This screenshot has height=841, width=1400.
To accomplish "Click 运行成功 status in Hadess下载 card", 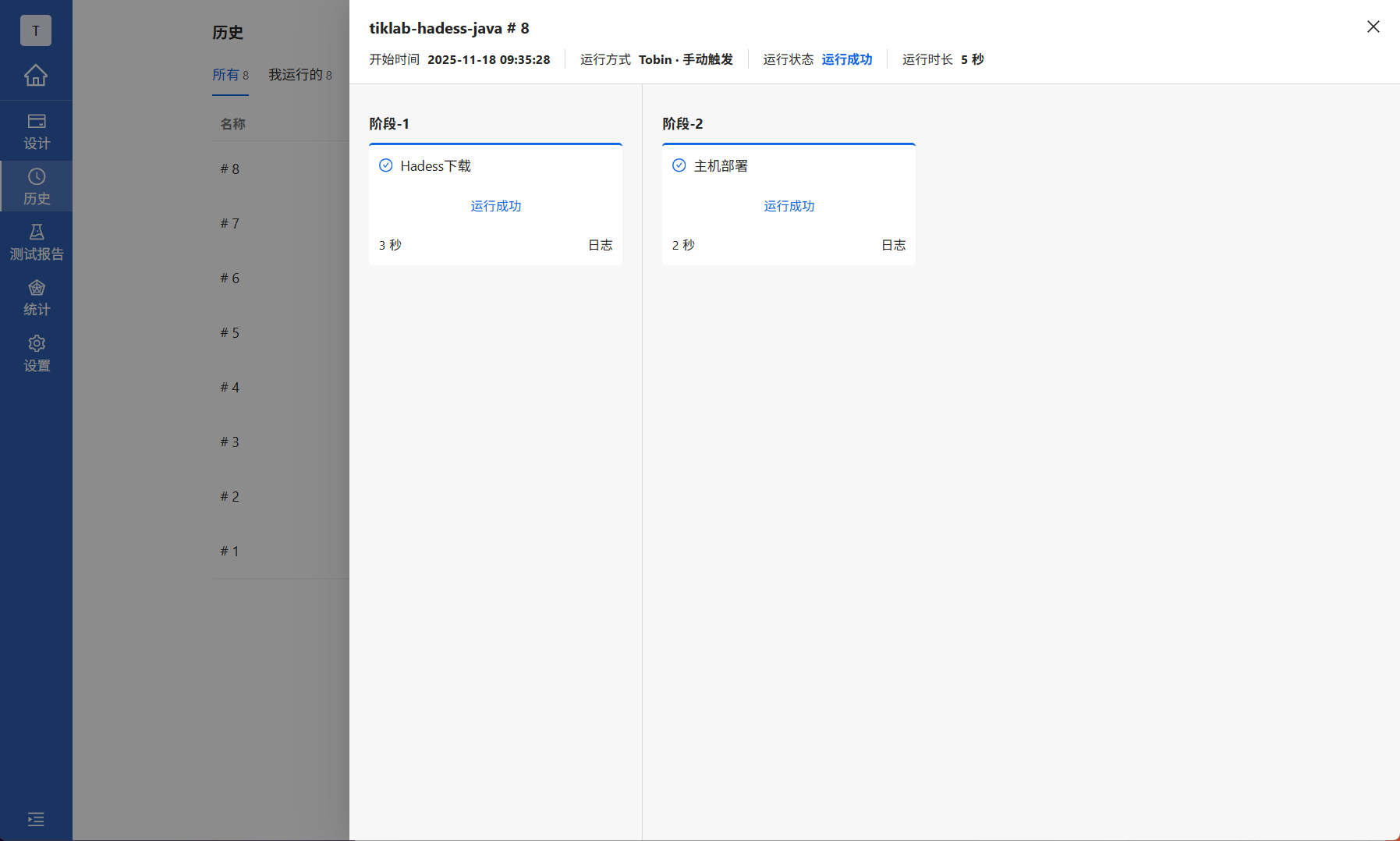I will 496,206.
